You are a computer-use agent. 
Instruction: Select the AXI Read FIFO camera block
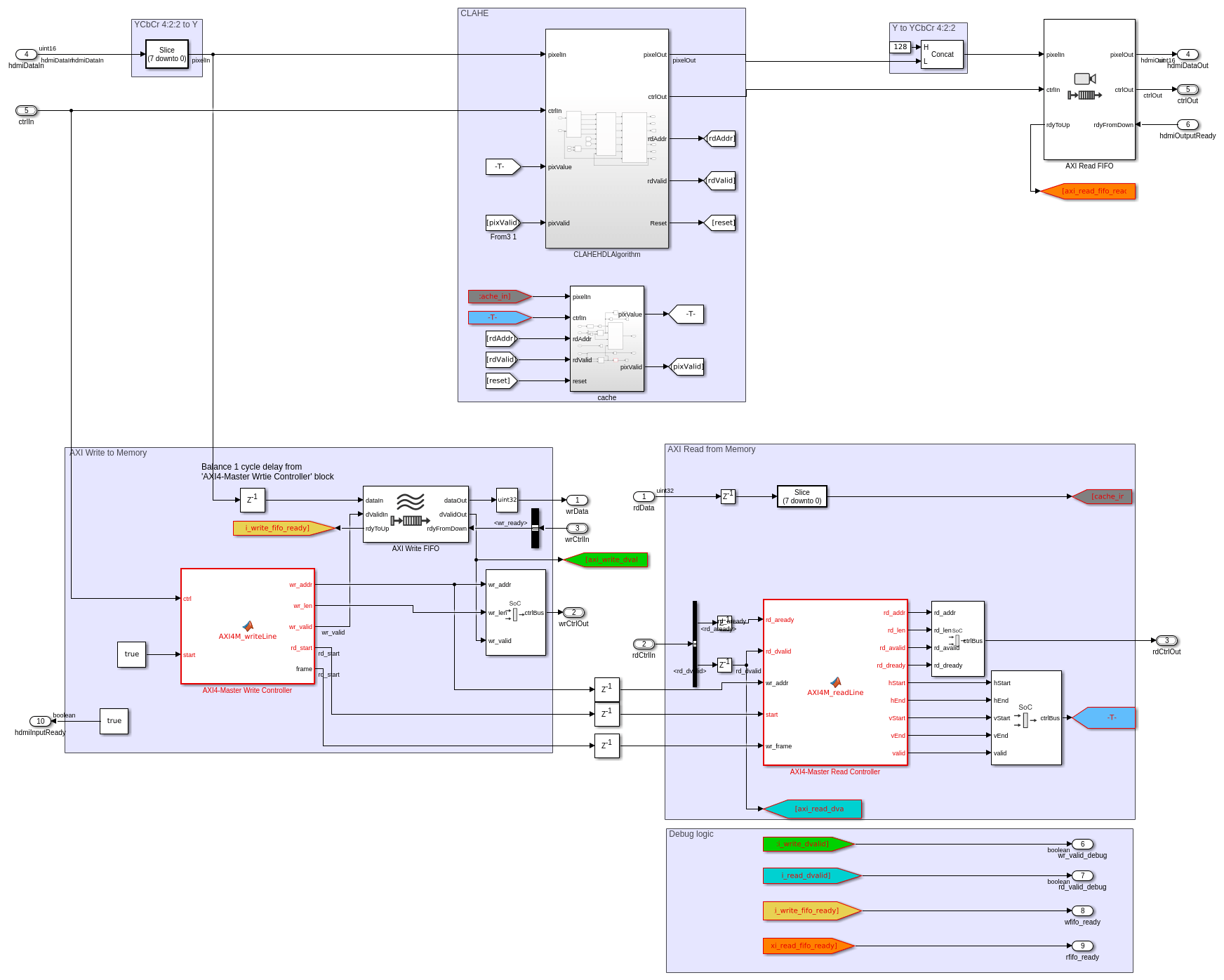[1089, 89]
